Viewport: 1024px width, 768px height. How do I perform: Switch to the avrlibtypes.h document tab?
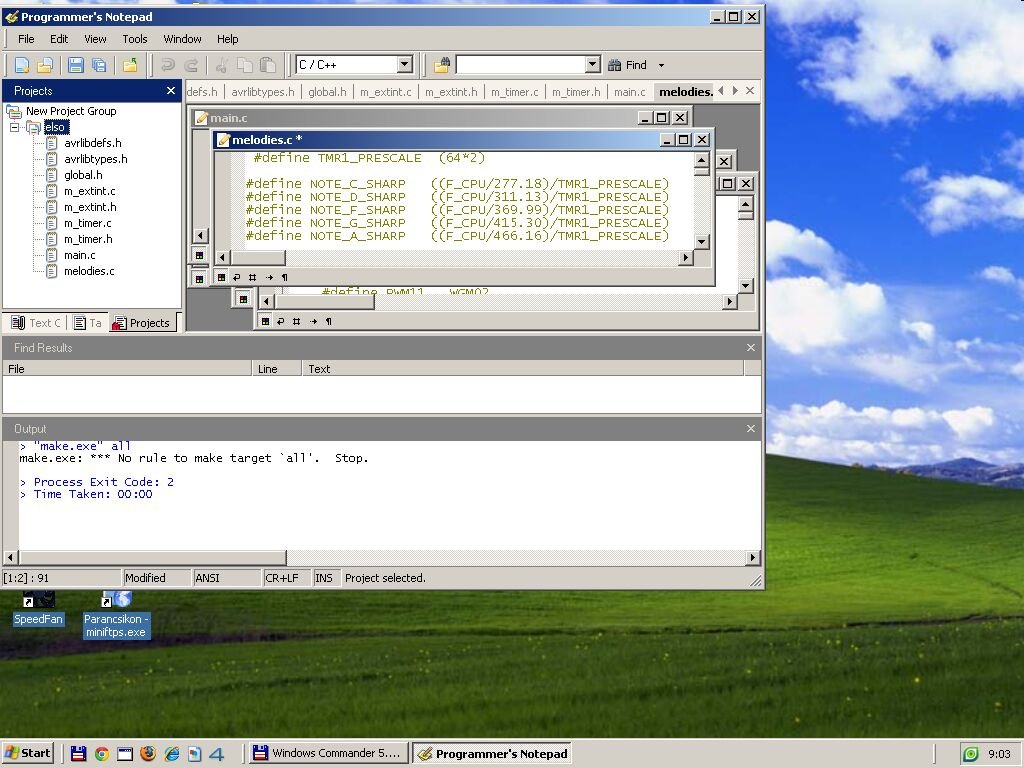(x=263, y=92)
